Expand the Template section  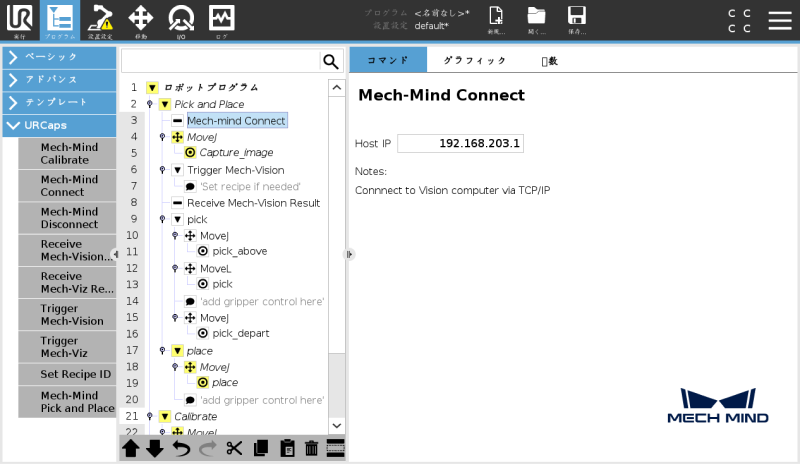point(60,102)
